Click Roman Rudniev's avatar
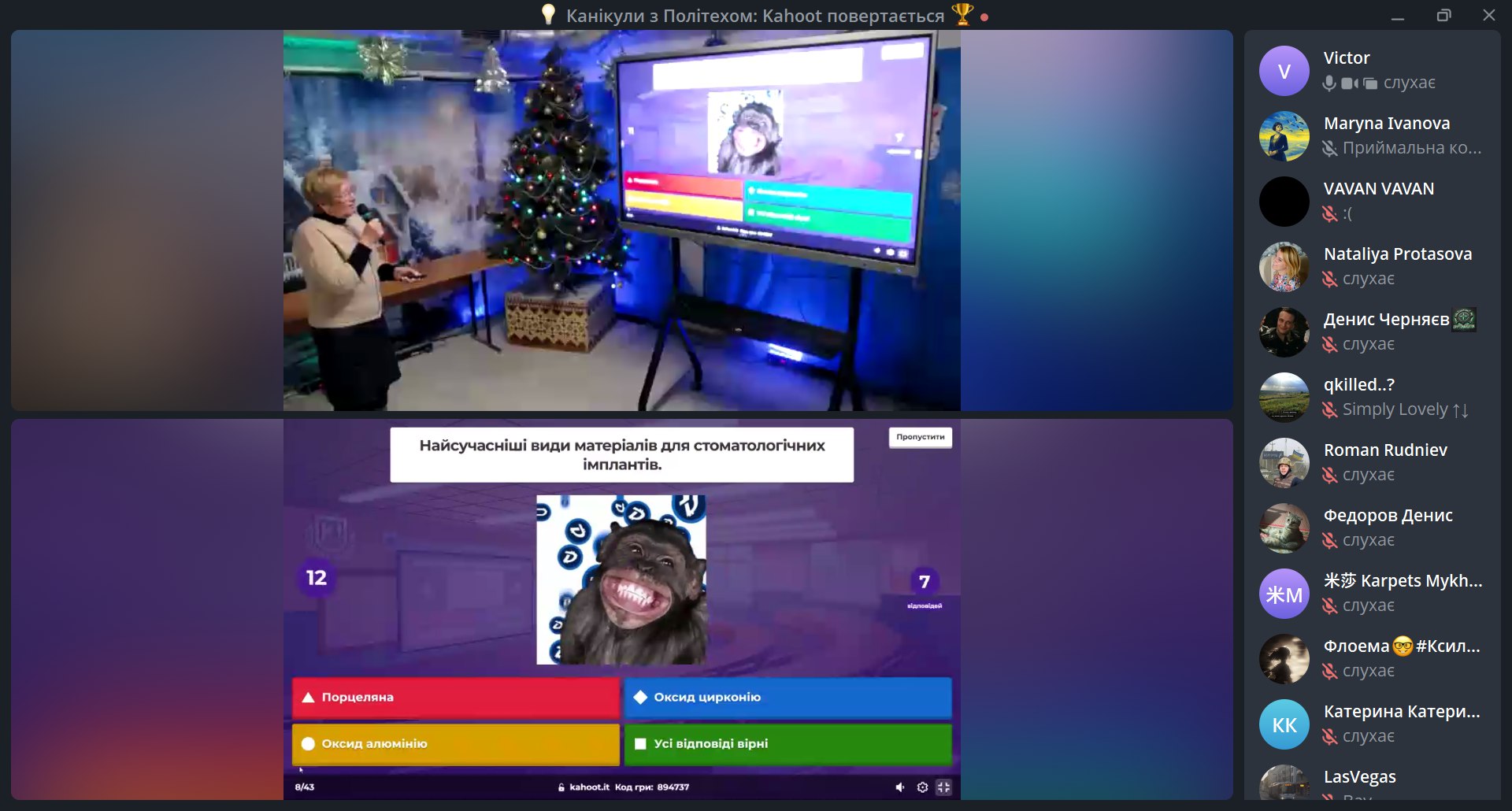 coord(1284,463)
